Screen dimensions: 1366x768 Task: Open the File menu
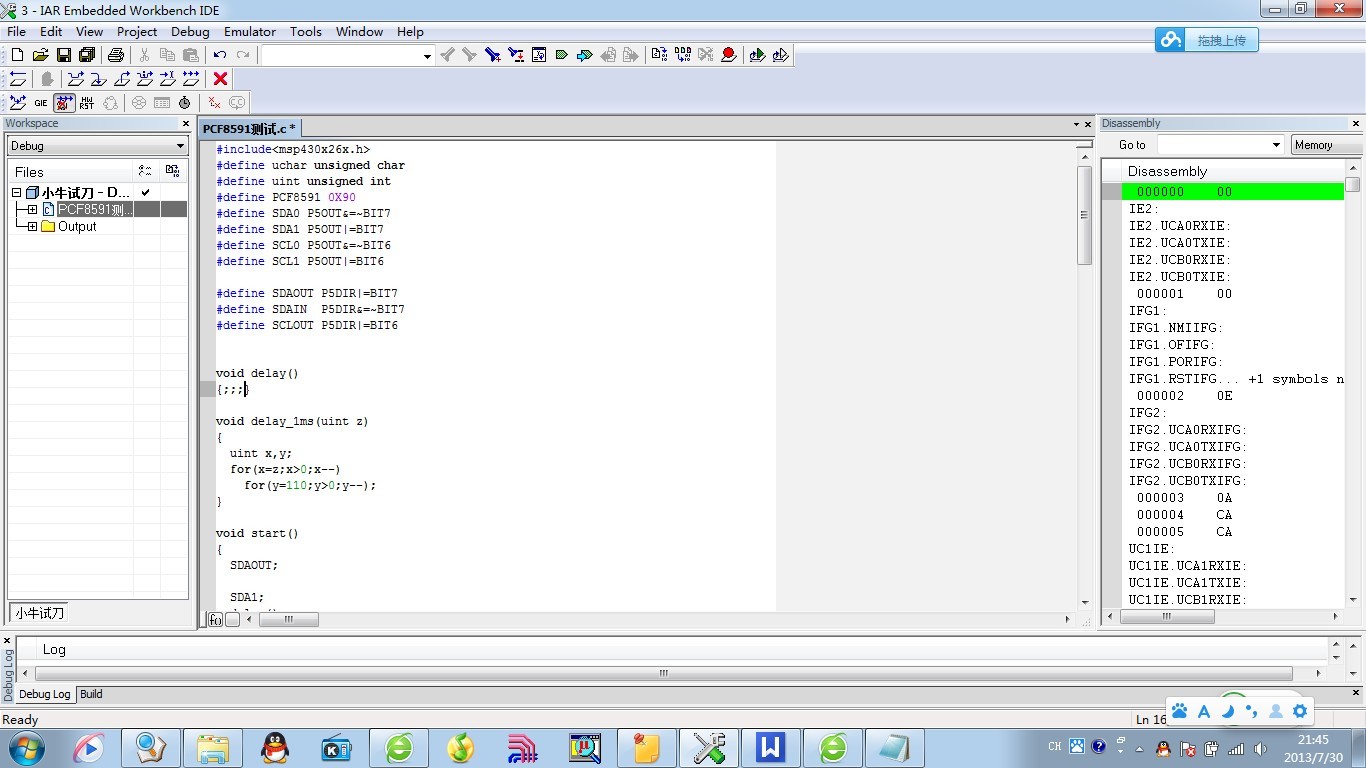pyautogui.click(x=16, y=31)
